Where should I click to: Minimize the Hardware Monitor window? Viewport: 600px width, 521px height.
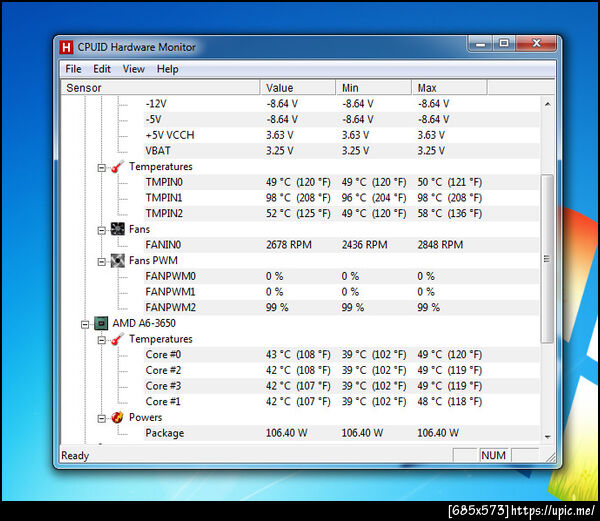(480, 44)
